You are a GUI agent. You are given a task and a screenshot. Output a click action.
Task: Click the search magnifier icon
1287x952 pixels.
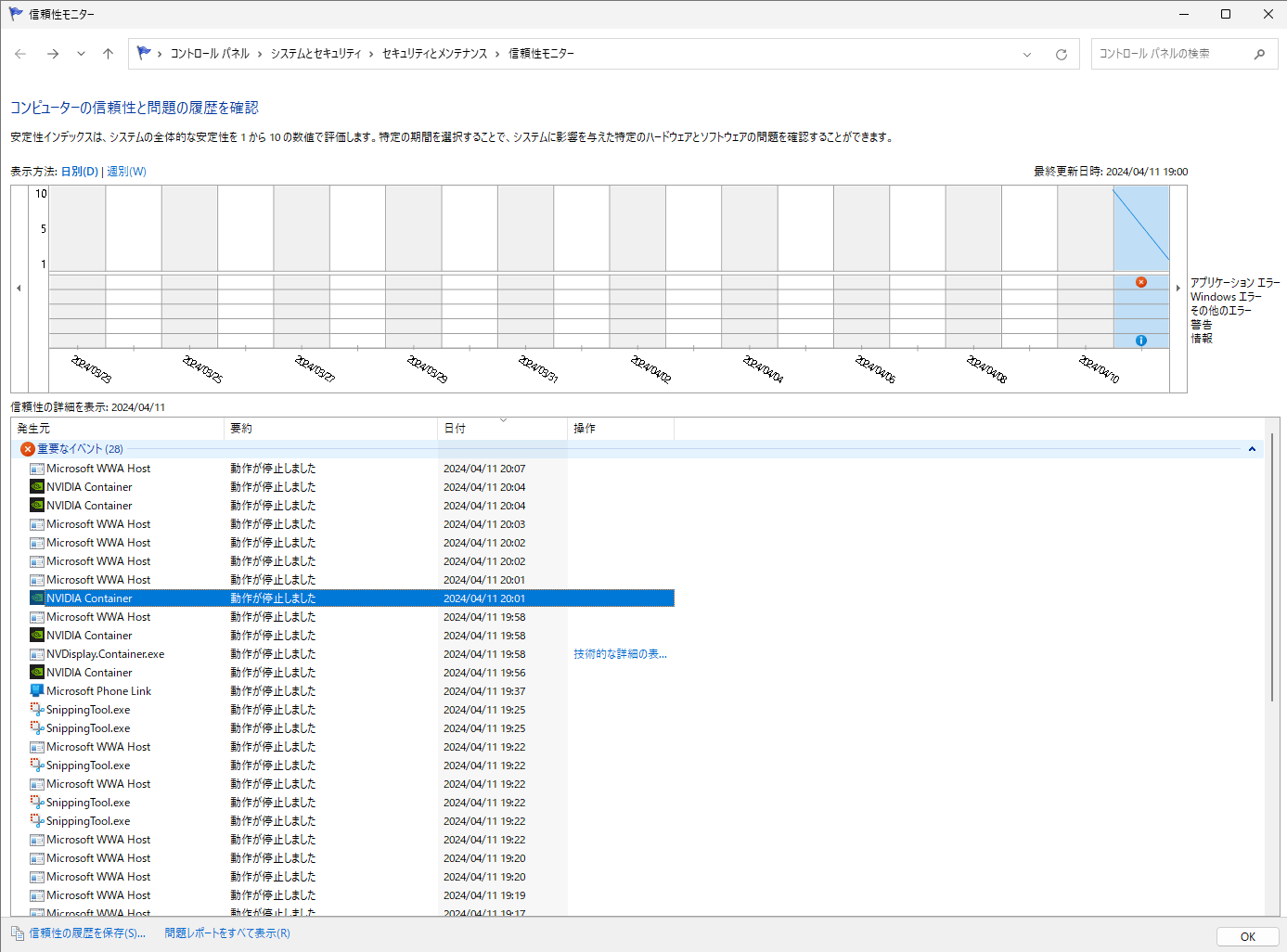1259,54
